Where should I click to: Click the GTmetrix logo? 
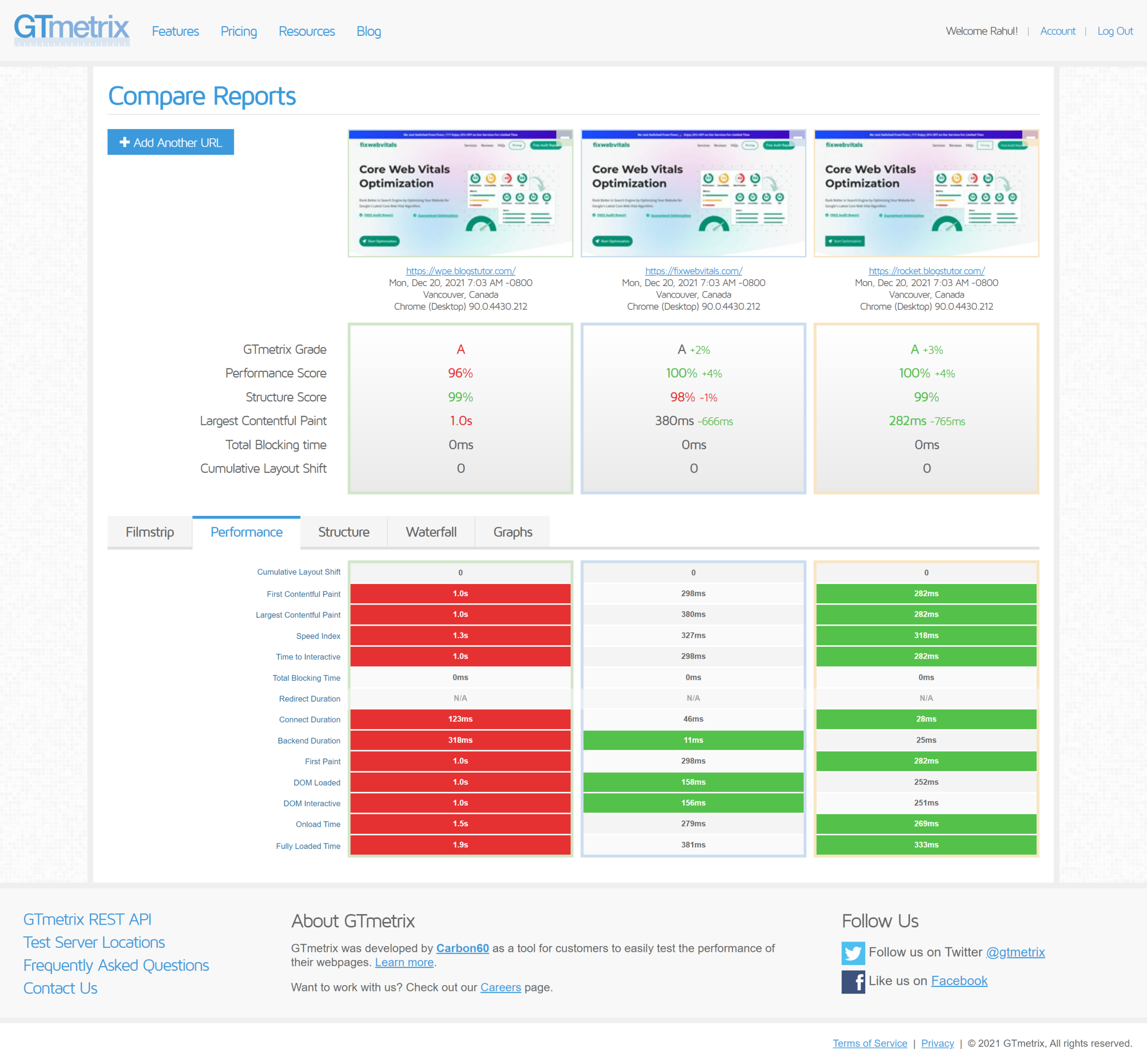coord(71,30)
